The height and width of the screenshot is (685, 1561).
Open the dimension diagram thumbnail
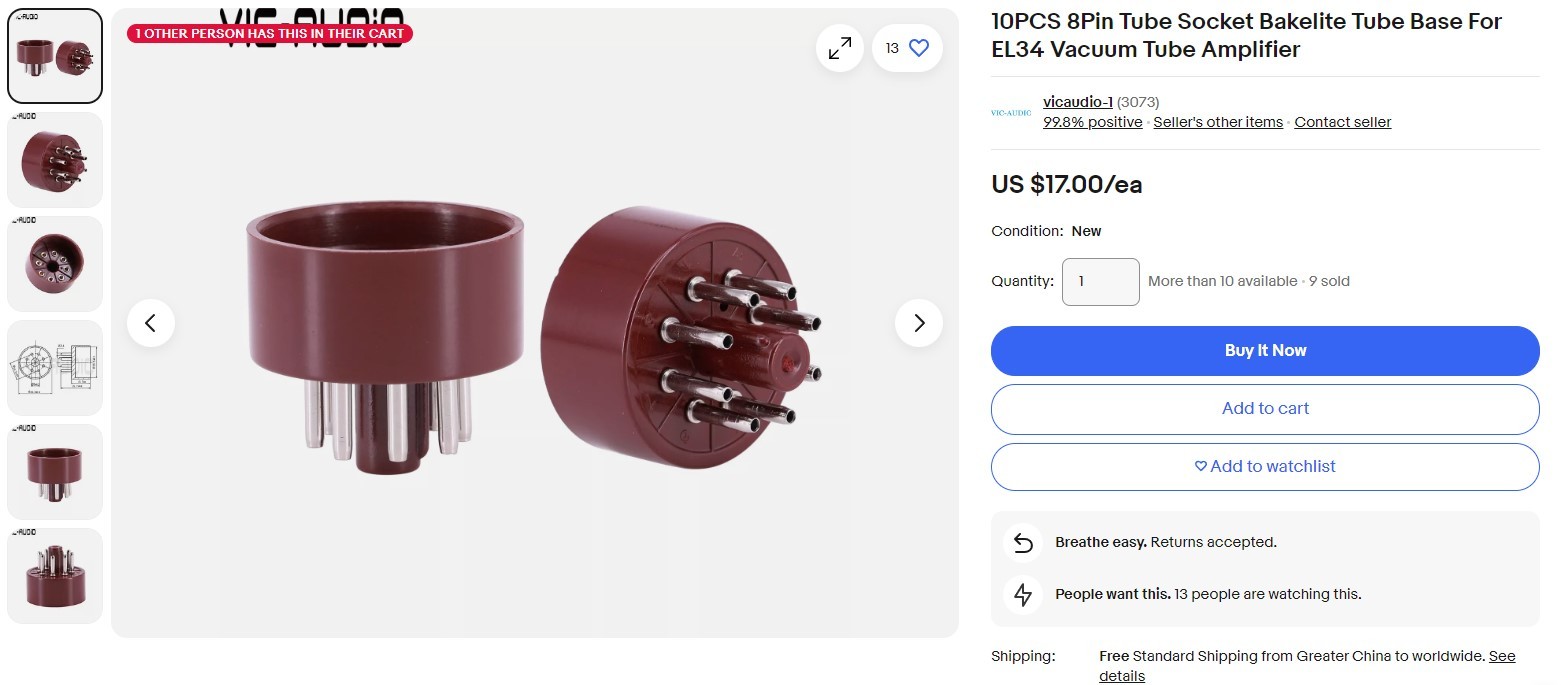click(55, 368)
